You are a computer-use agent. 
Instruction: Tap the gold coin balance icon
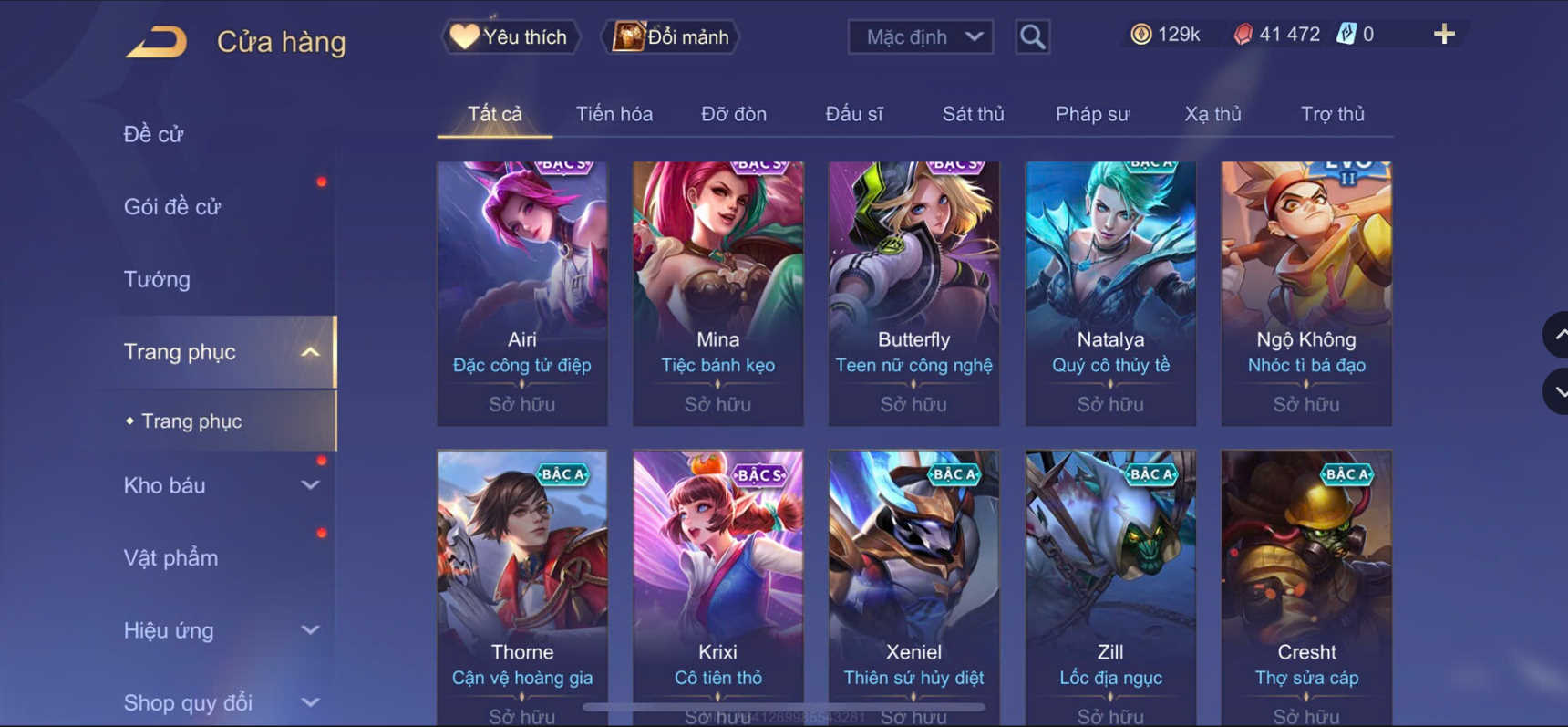(x=1140, y=35)
